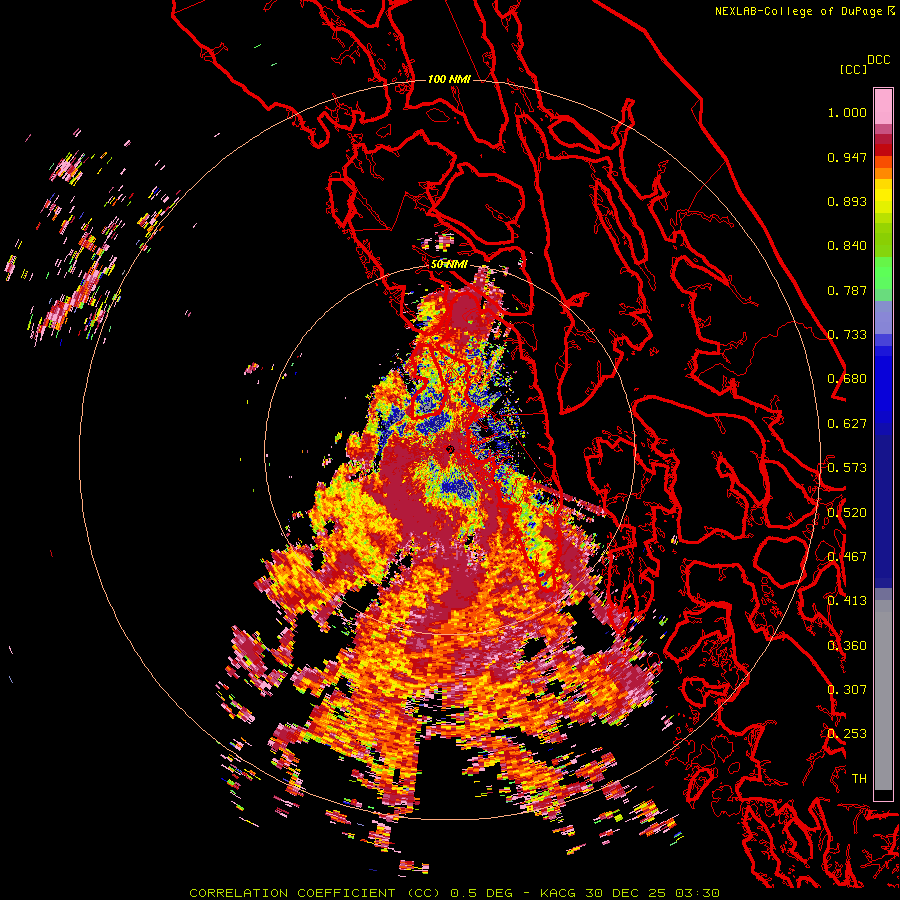
Task: Click the 0.840 color scale value
Action: [847, 246]
